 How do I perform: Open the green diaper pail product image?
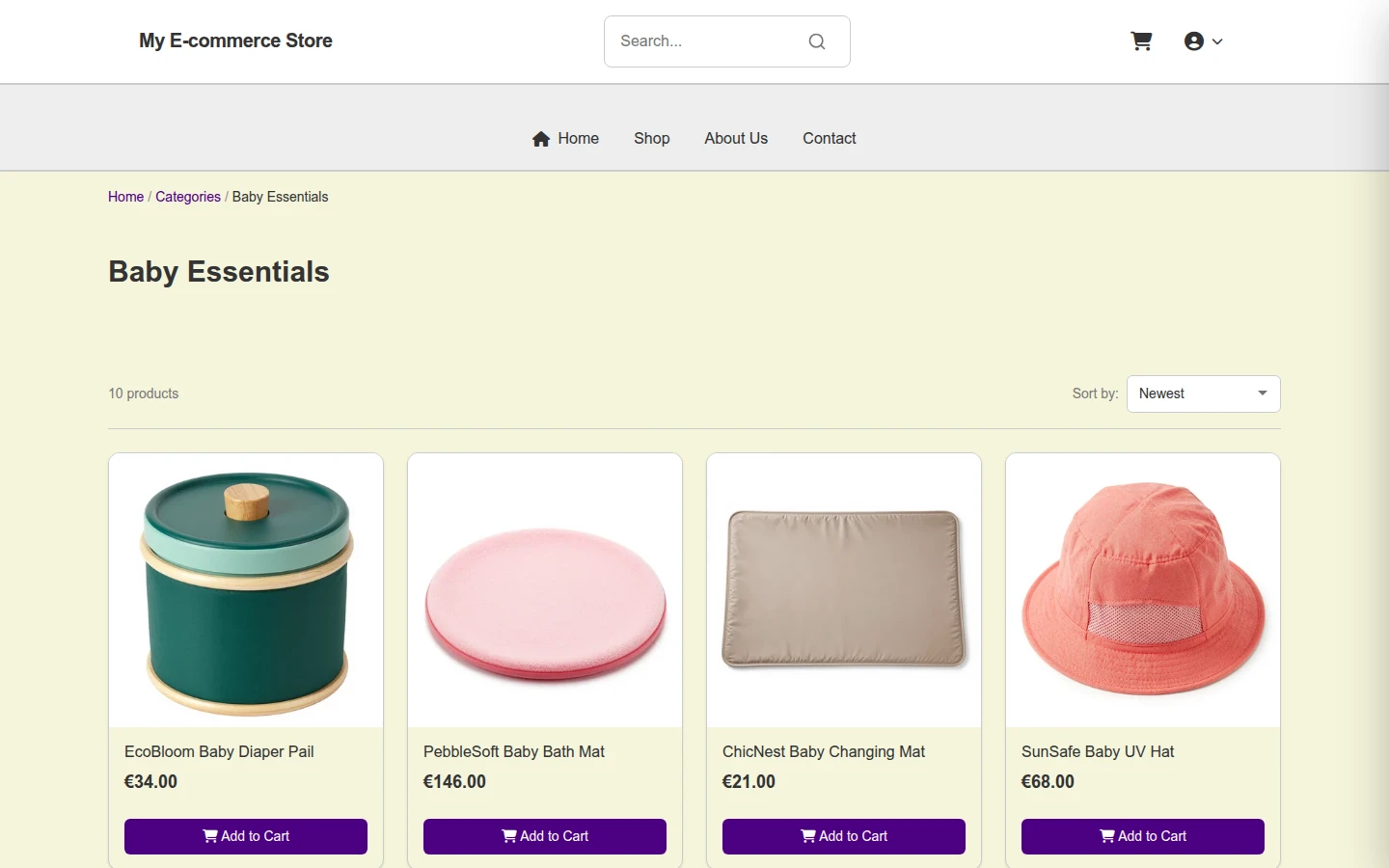(246, 590)
